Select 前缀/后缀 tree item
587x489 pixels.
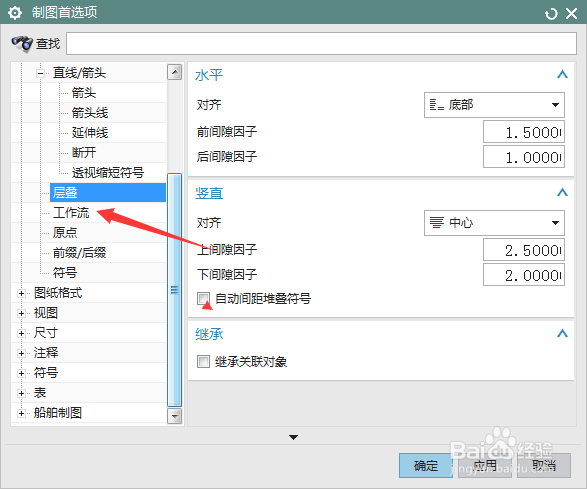pos(79,253)
